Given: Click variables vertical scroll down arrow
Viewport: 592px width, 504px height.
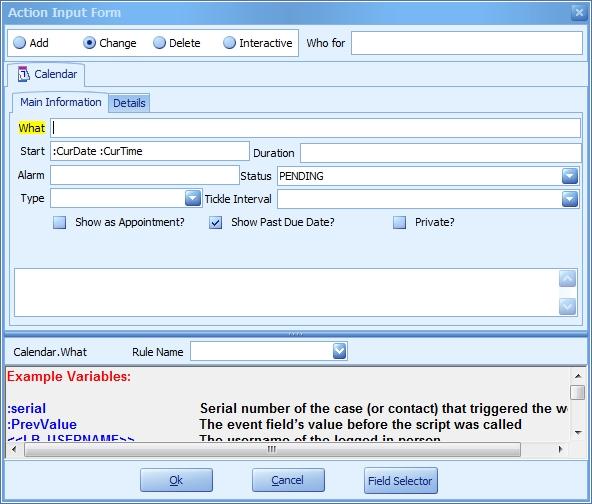Looking at the screenshot, I should (x=578, y=432).
